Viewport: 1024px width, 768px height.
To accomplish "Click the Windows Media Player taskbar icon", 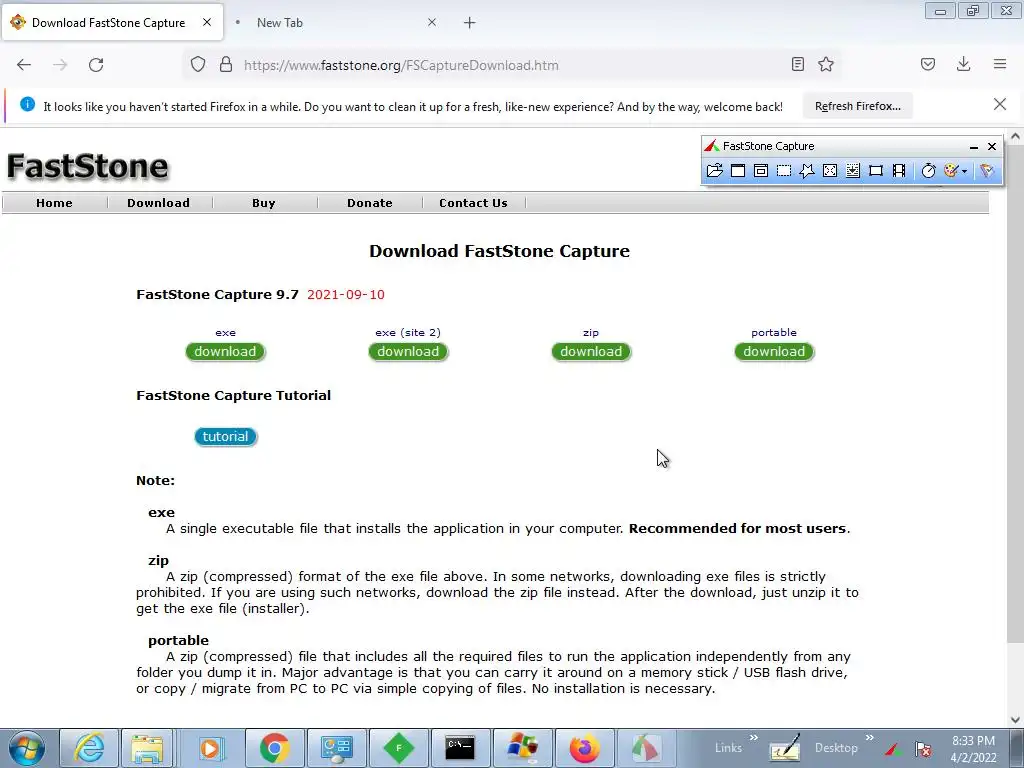I will pyautogui.click(x=210, y=748).
